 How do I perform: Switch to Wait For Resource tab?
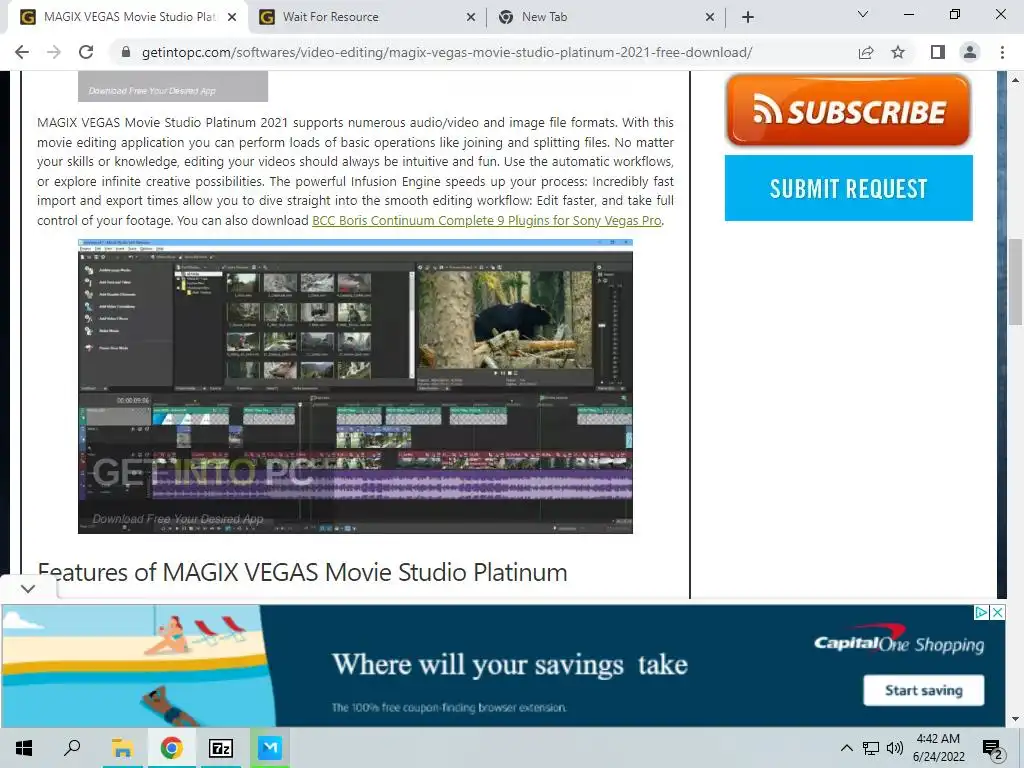tap(368, 17)
